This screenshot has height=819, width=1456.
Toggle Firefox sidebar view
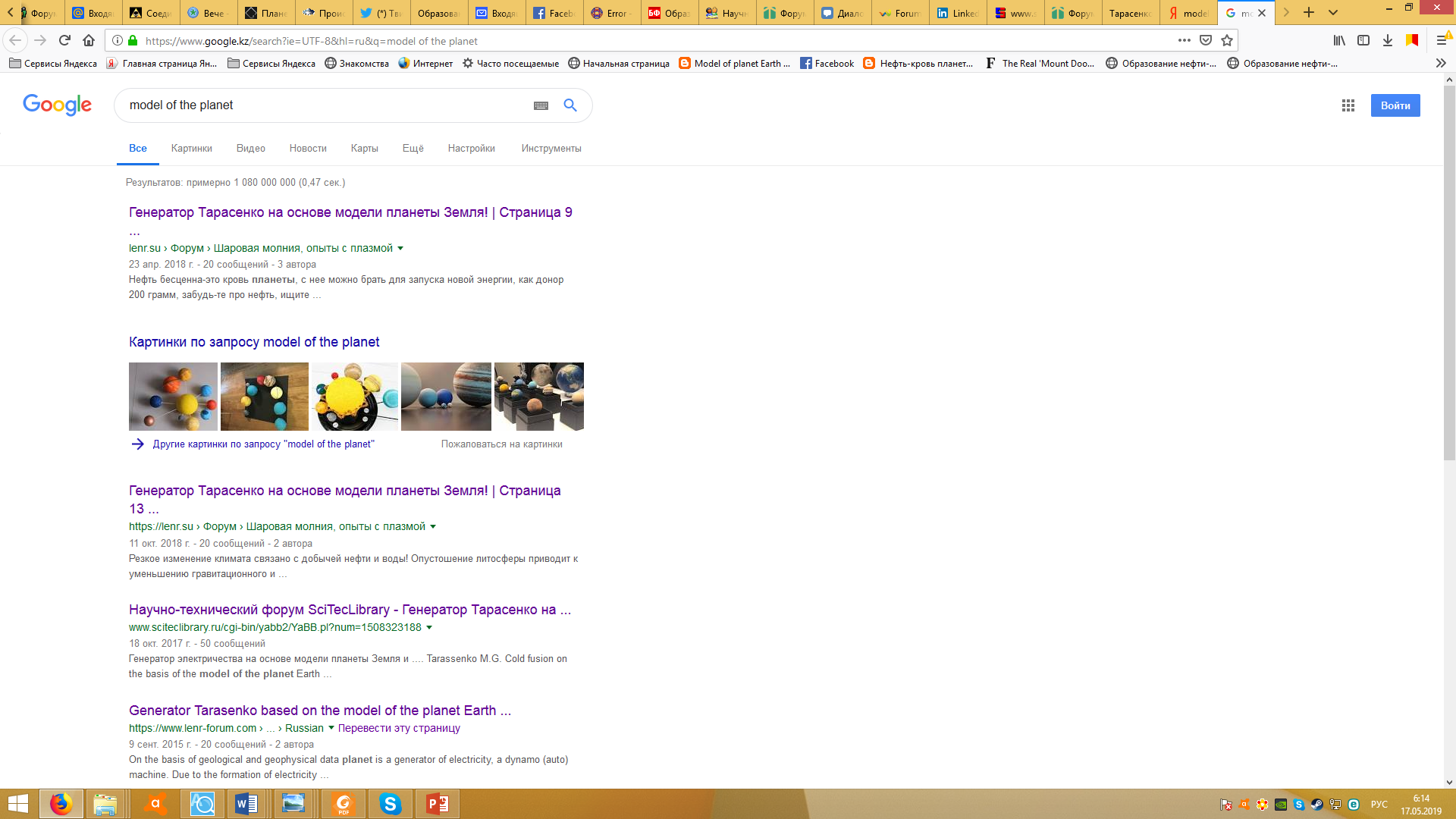1363,41
